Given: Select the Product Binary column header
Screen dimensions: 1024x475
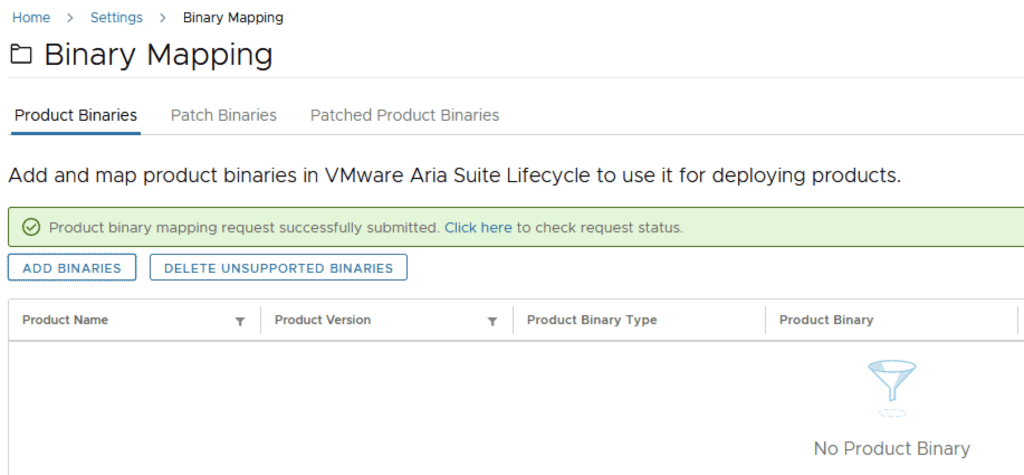Looking at the screenshot, I should click(x=826, y=320).
